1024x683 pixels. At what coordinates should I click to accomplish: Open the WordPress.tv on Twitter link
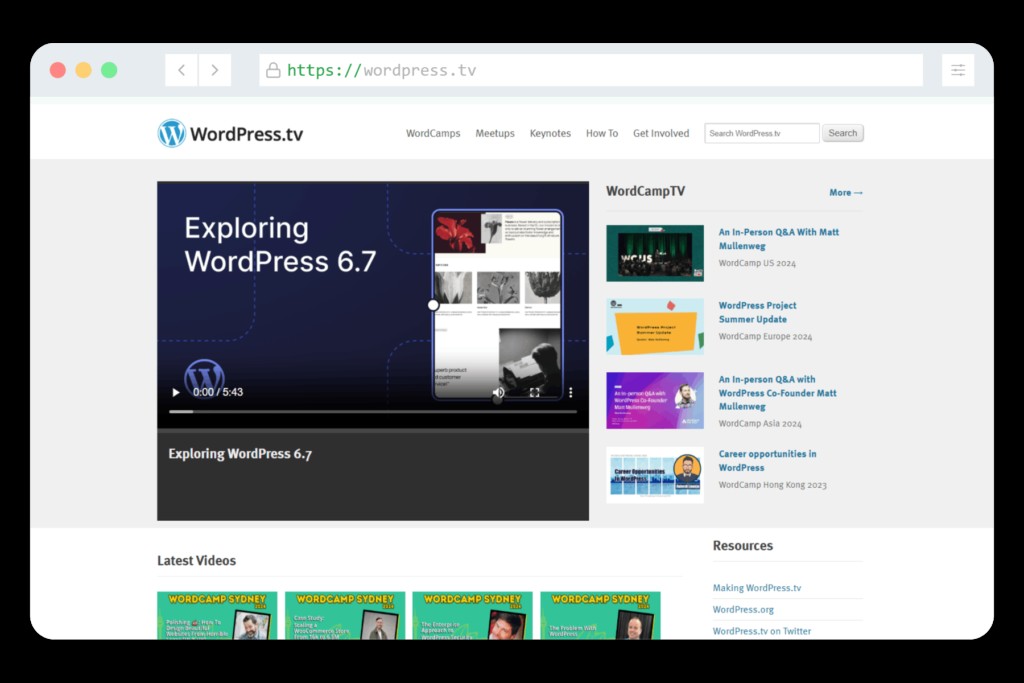click(761, 631)
